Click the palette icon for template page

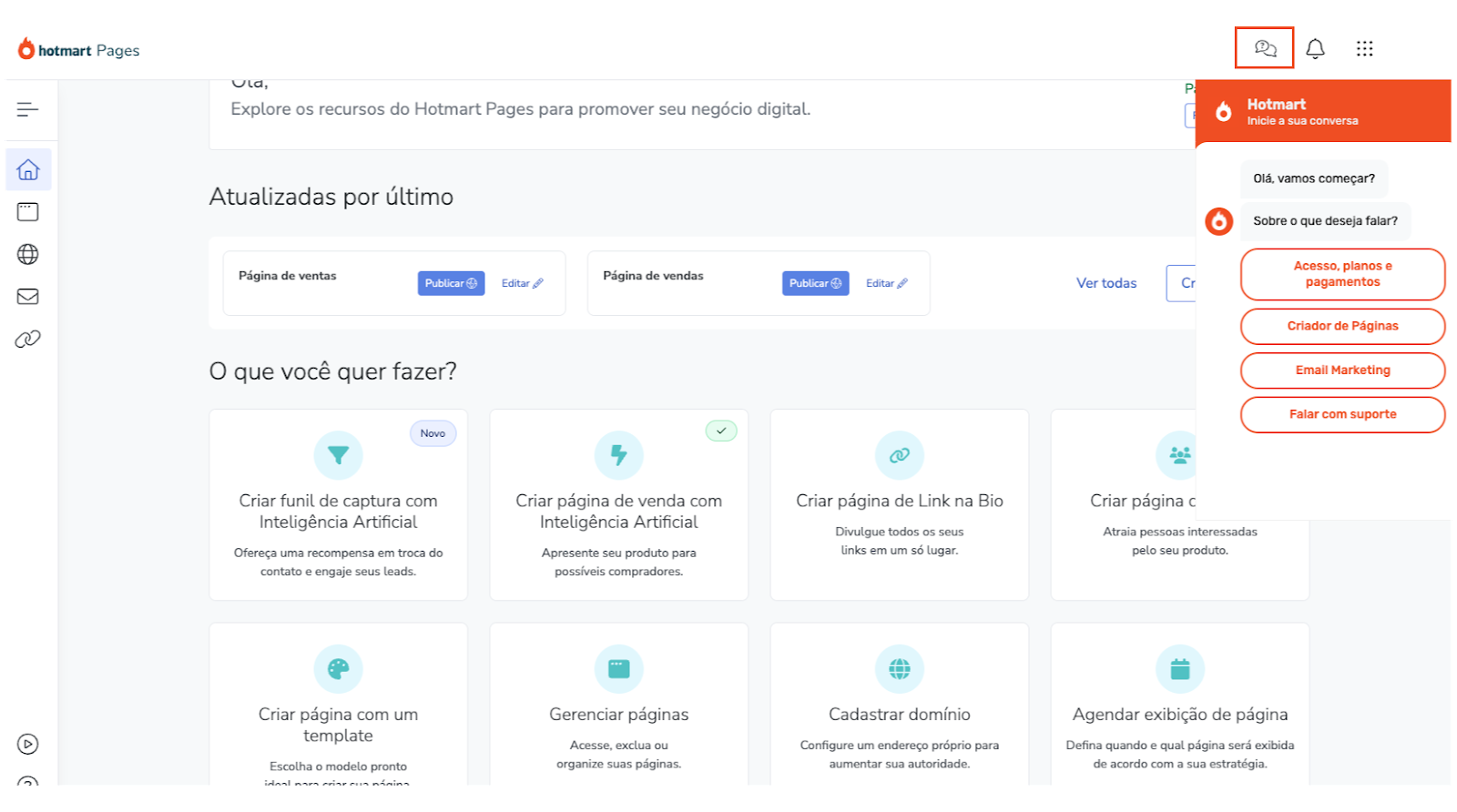pyautogui.click(x=338, y=669)
